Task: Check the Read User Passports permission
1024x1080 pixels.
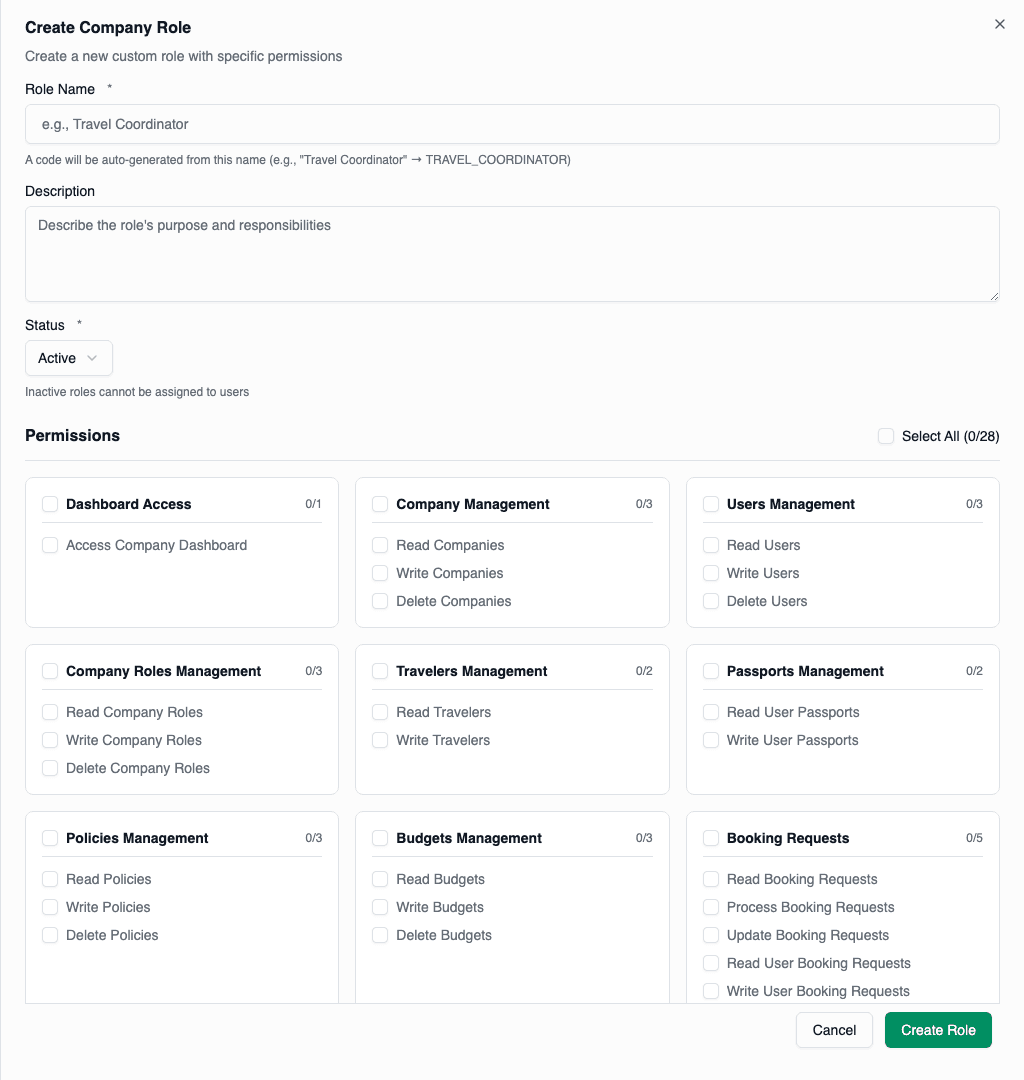Action: tap(710, 712)
